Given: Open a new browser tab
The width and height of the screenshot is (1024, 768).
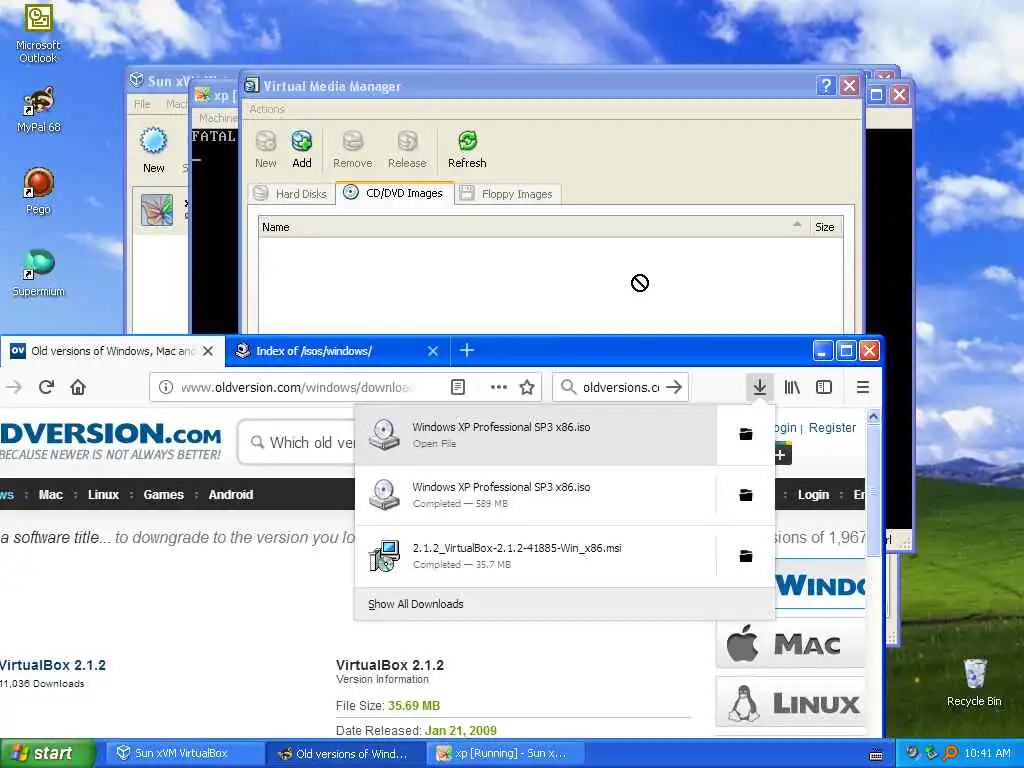Looking at the screenshot, I should tap(466, 350).
